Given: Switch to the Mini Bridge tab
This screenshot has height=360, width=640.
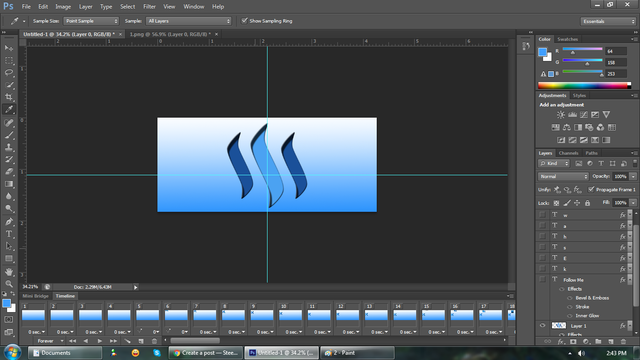Looking at the screenshot, I should [36, 296].
